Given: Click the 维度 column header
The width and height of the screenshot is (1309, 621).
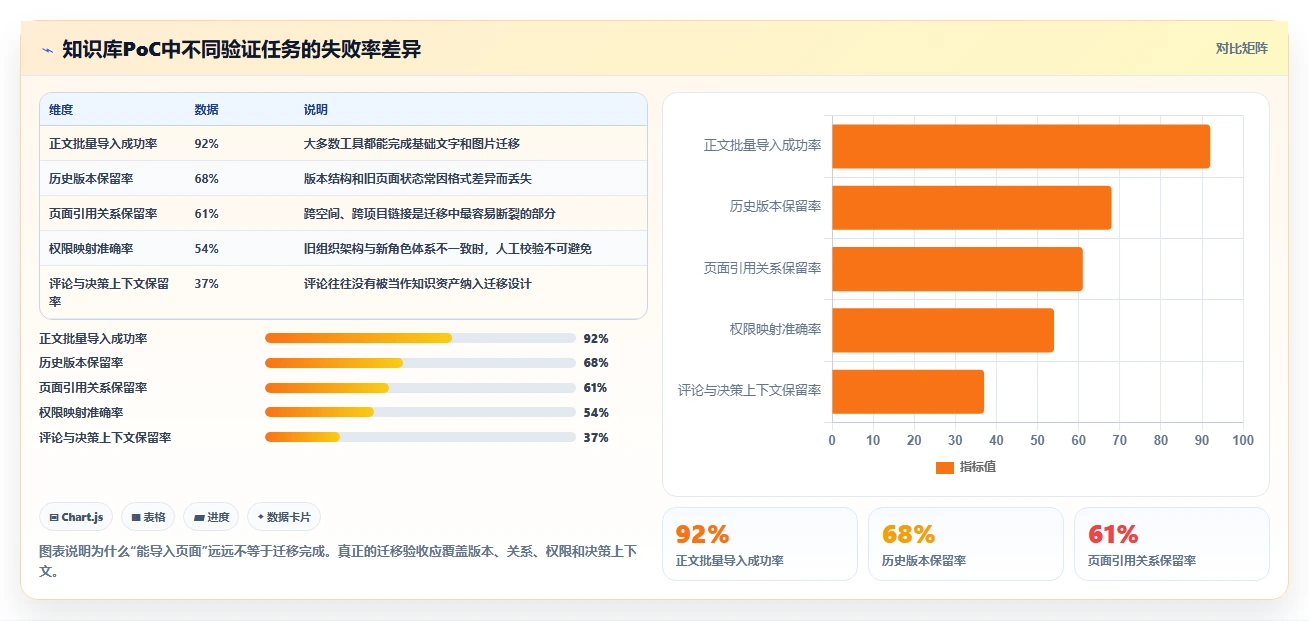Looking at the screenshot, I should (61, 110).
